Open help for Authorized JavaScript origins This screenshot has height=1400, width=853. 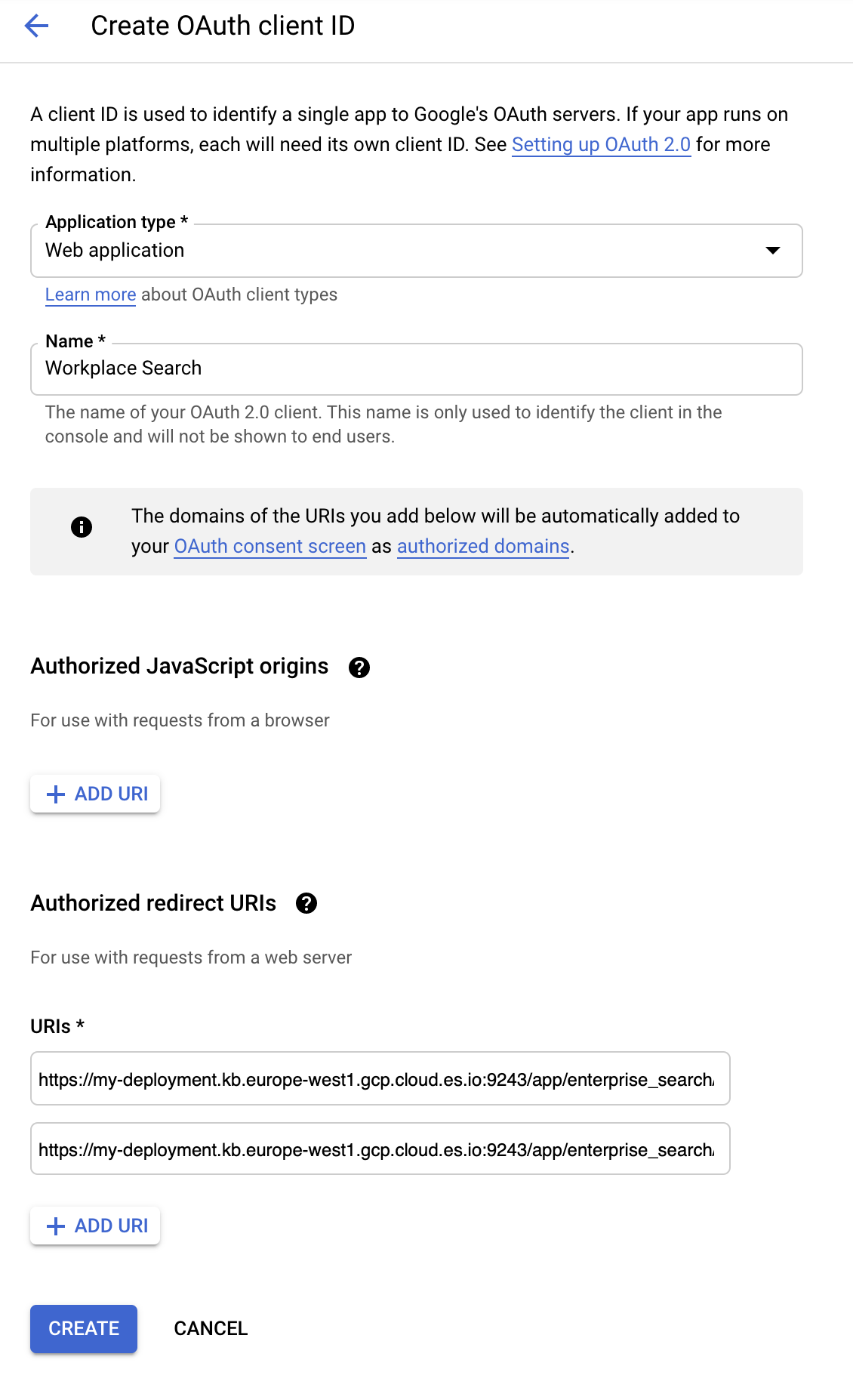click(359, 668)
